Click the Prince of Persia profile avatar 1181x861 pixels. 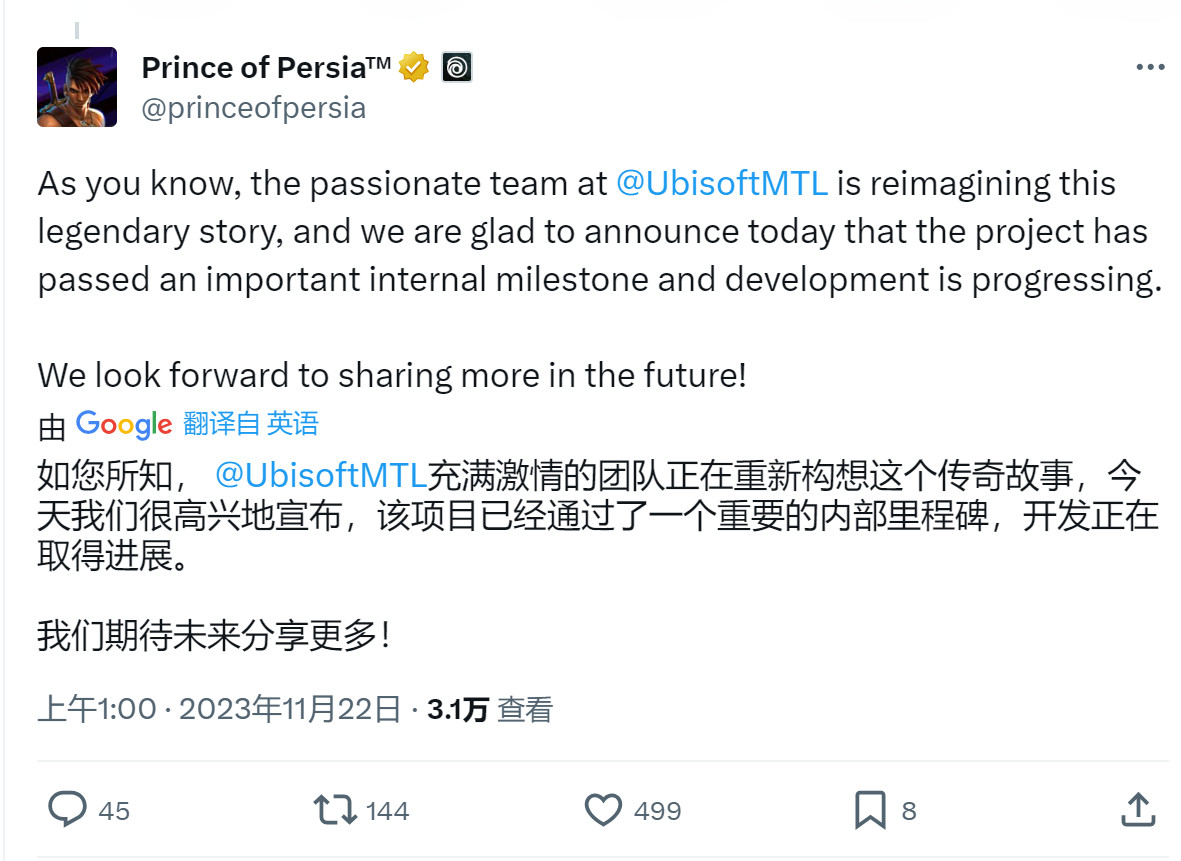coord(77,87)
